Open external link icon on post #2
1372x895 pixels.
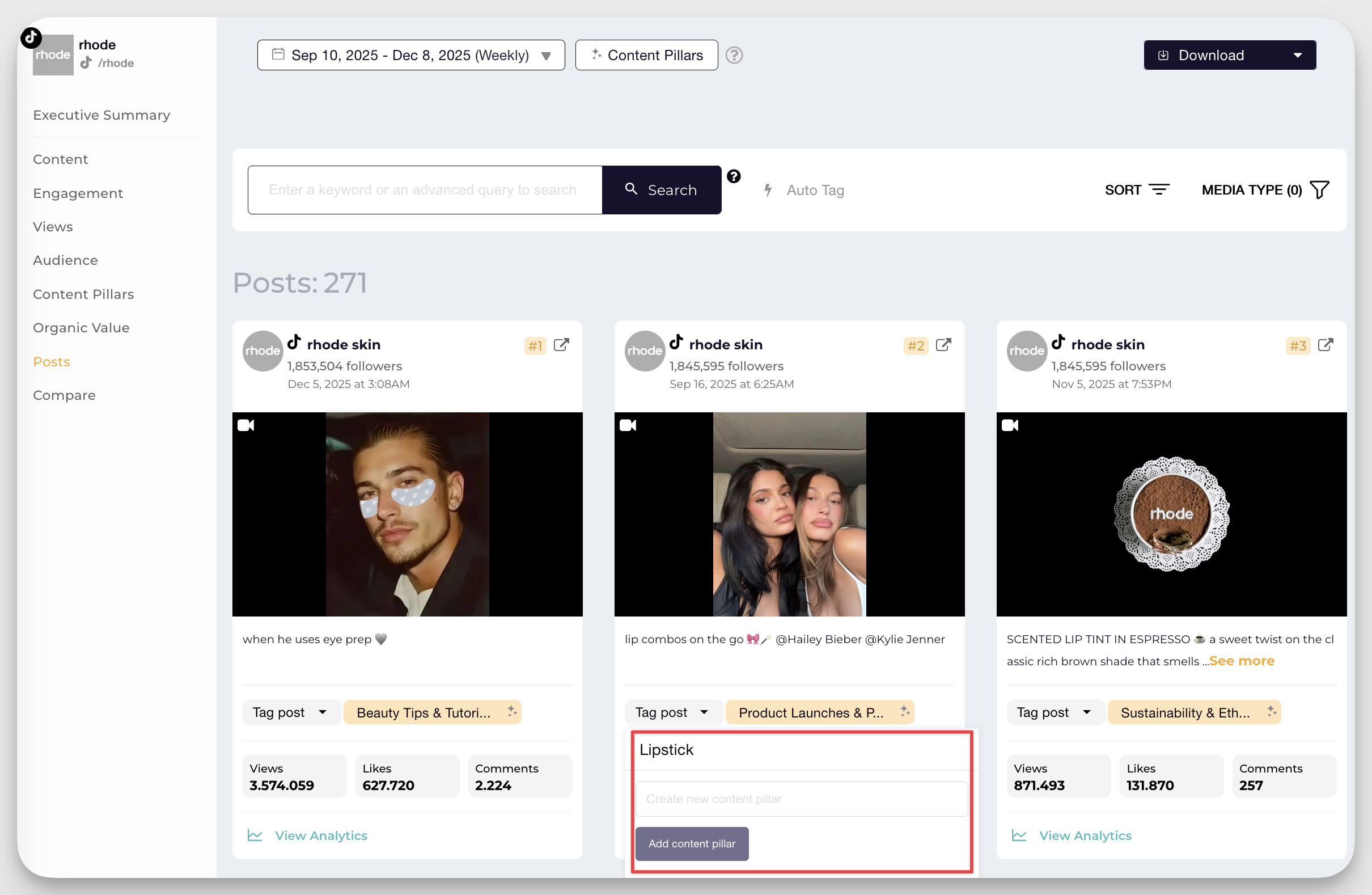pyautogui.click(x=943, y=345)
